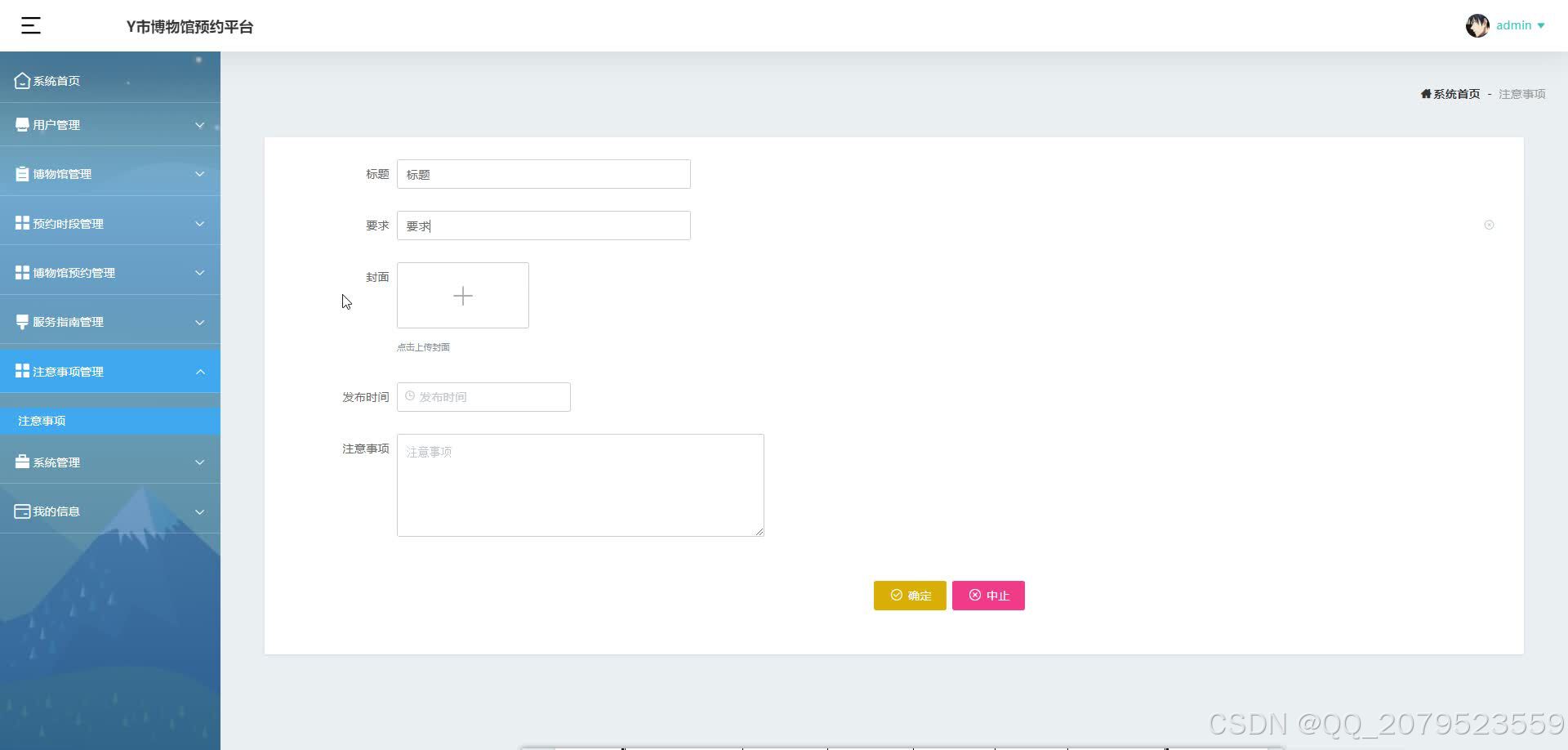Click the 我的信息 card icon
This screenshot has height=750, width=1568.
(x=22, y=511)
